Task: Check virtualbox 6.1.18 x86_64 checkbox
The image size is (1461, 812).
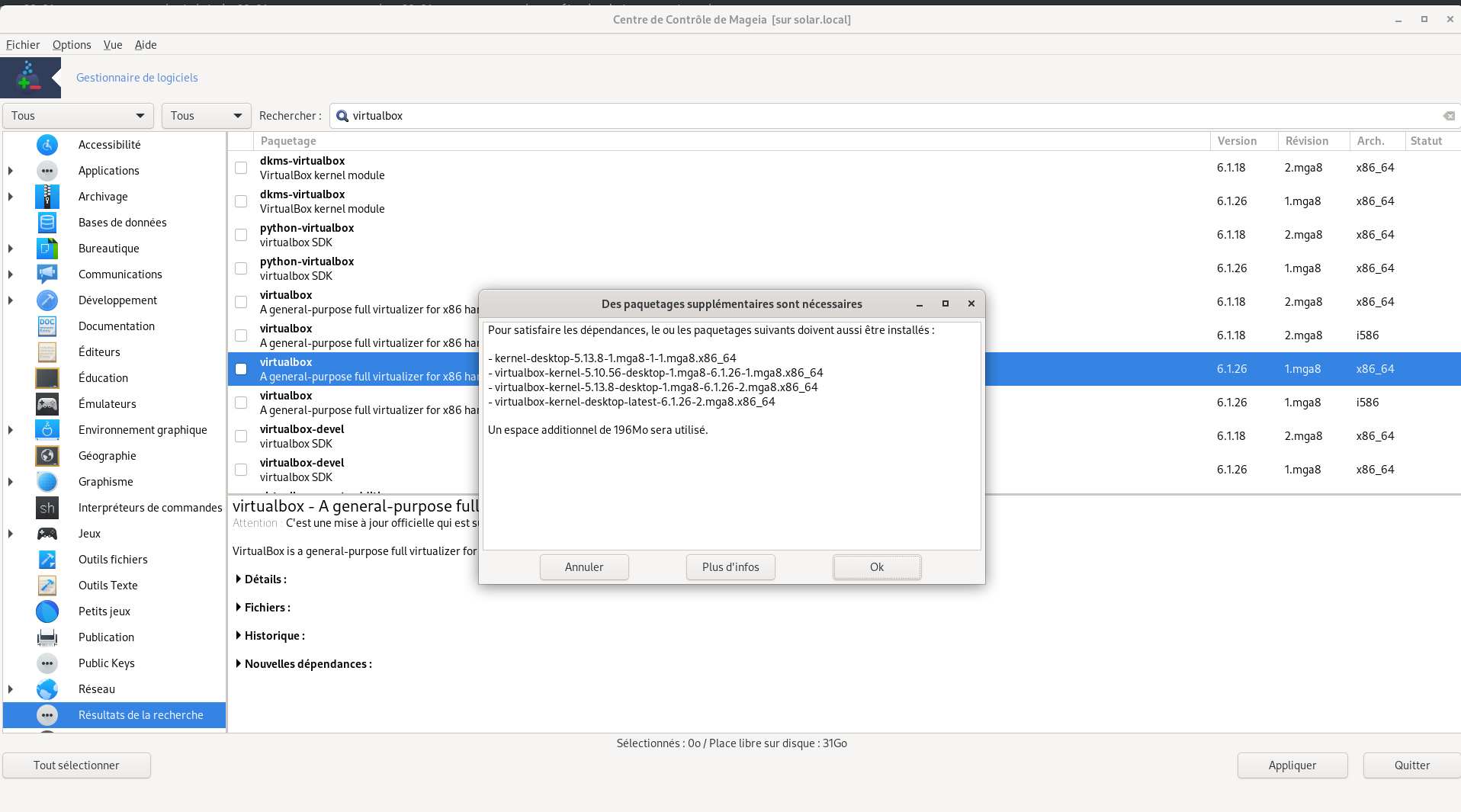Action: click(241, 302)
